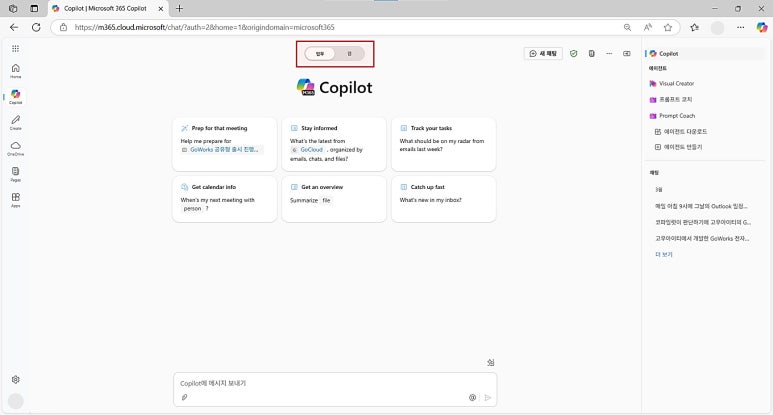Click the 'Prep for that meeting' prompt card

tap(223, 143)
